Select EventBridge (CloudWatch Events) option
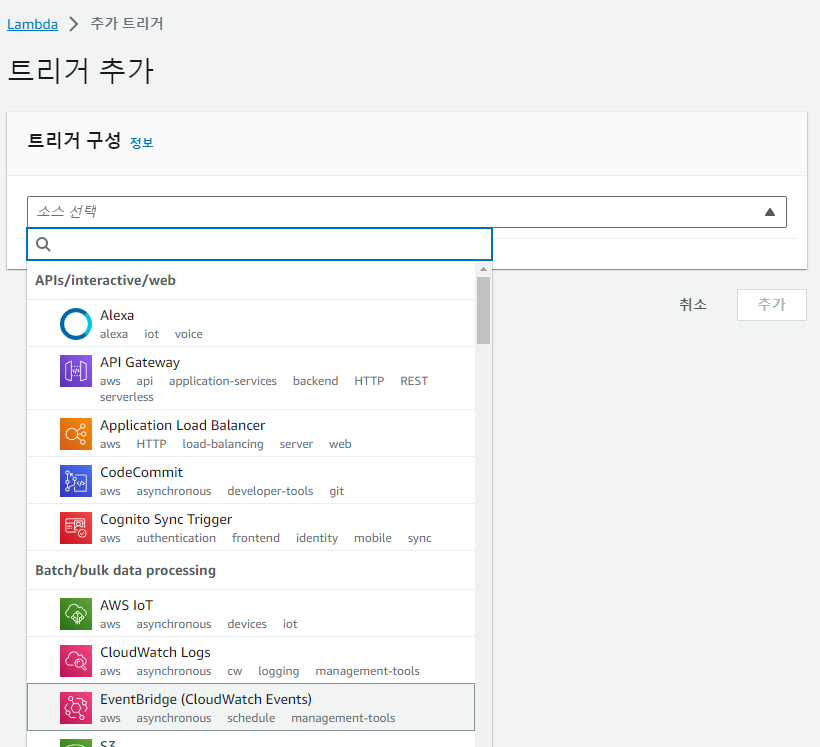 pyautogui.click(x=251, y=707)
